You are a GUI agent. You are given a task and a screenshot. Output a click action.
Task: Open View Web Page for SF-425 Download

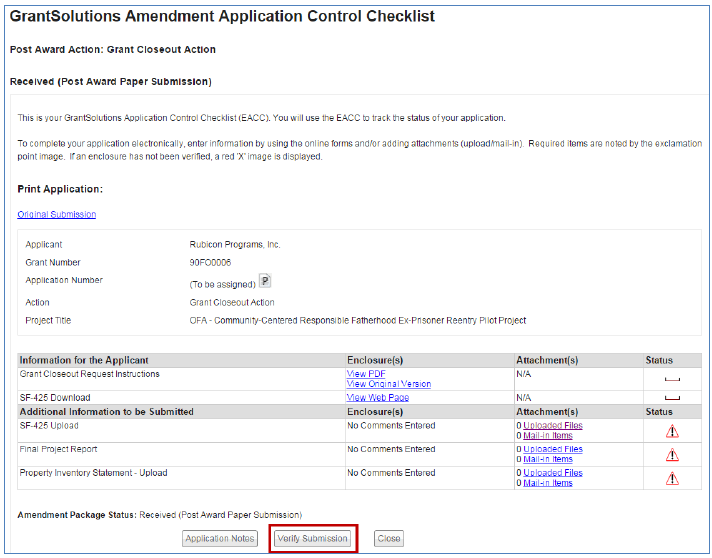coord(377,397)
